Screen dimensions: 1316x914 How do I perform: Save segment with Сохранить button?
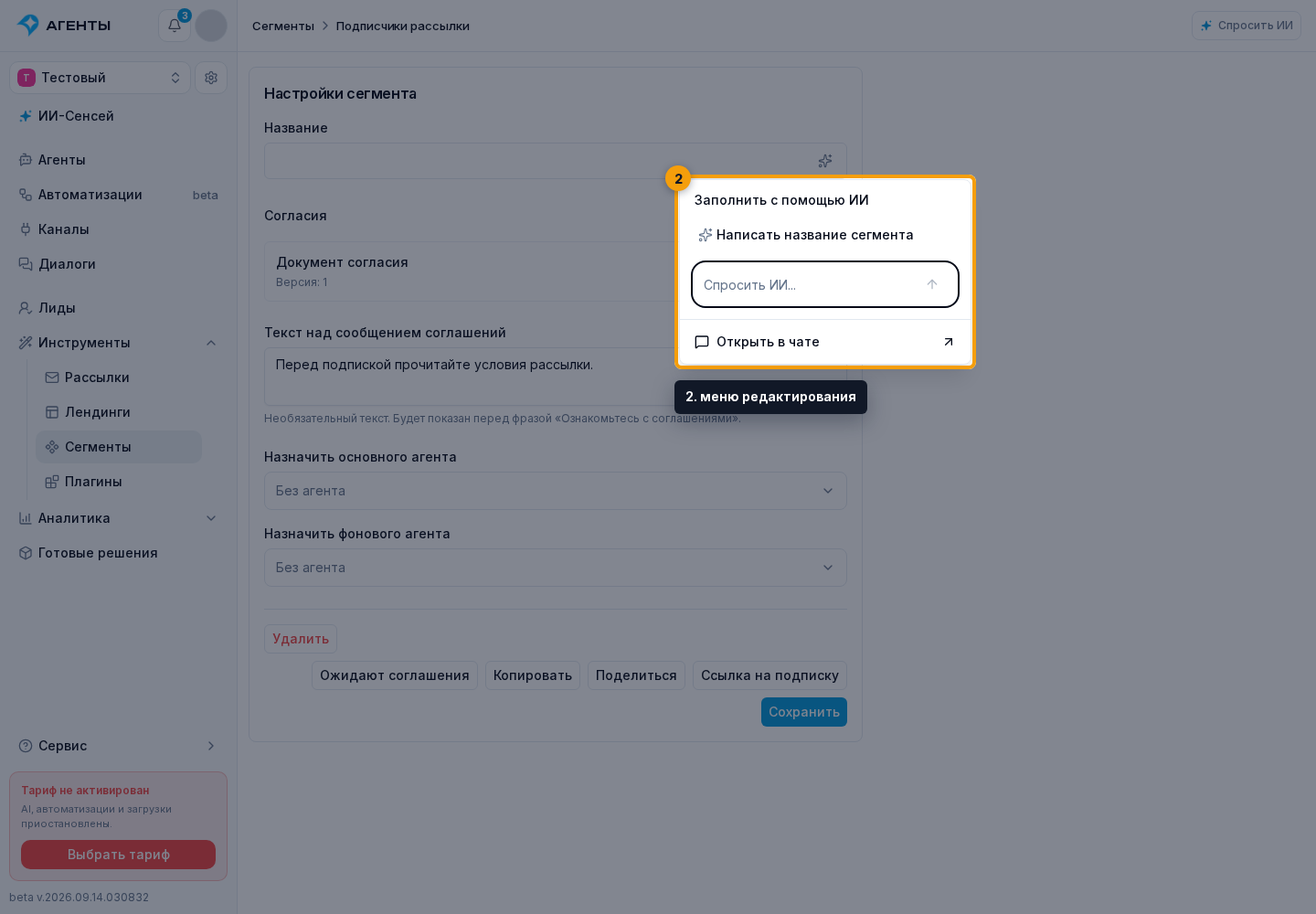pos(804,712)
